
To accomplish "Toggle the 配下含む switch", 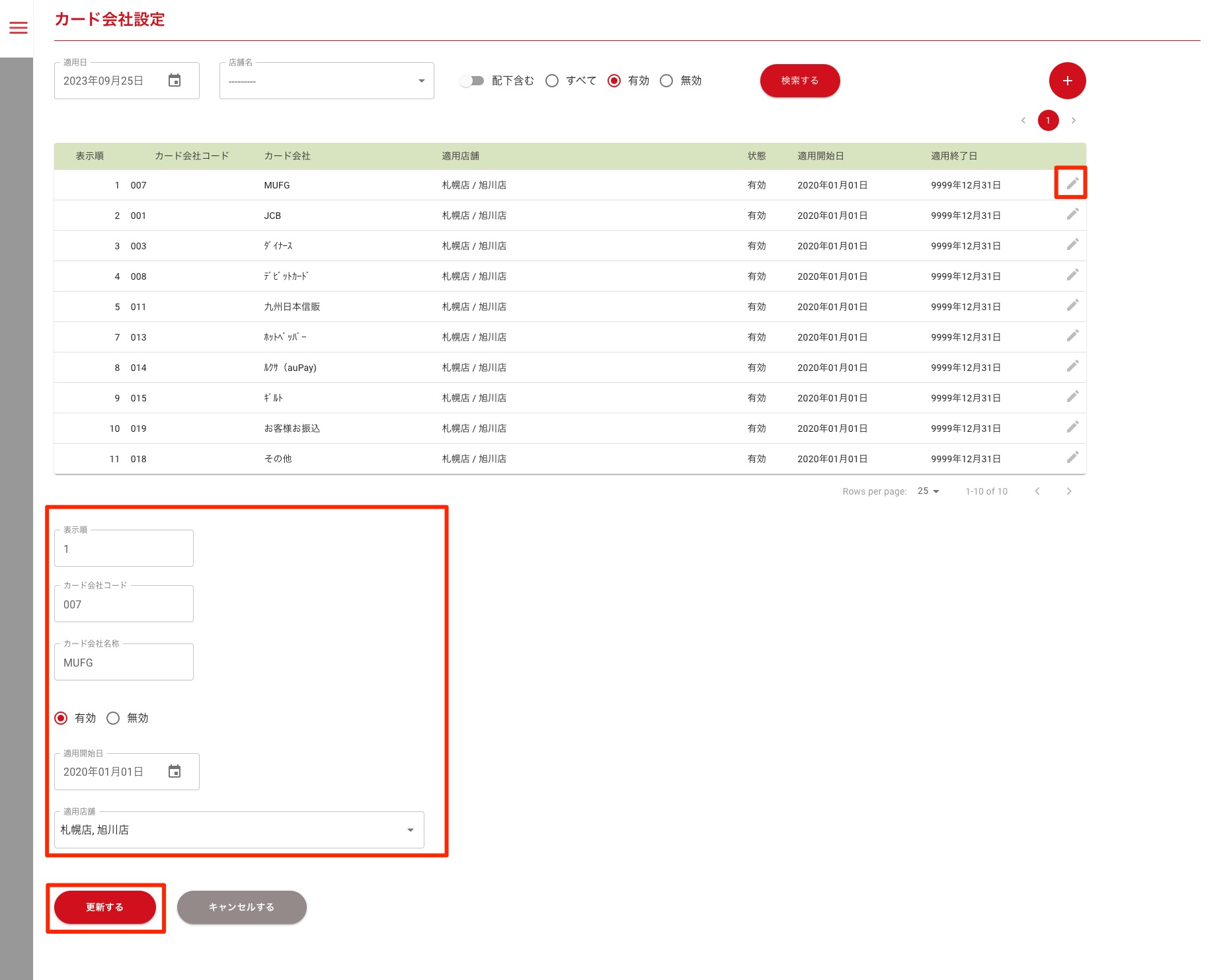I will 472,81.
